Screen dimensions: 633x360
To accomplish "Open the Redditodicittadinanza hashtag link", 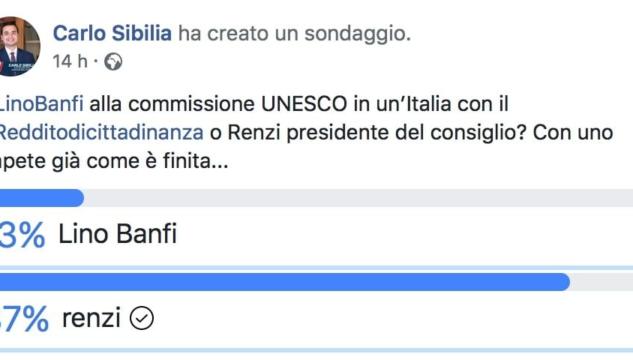I will (101, 132).
